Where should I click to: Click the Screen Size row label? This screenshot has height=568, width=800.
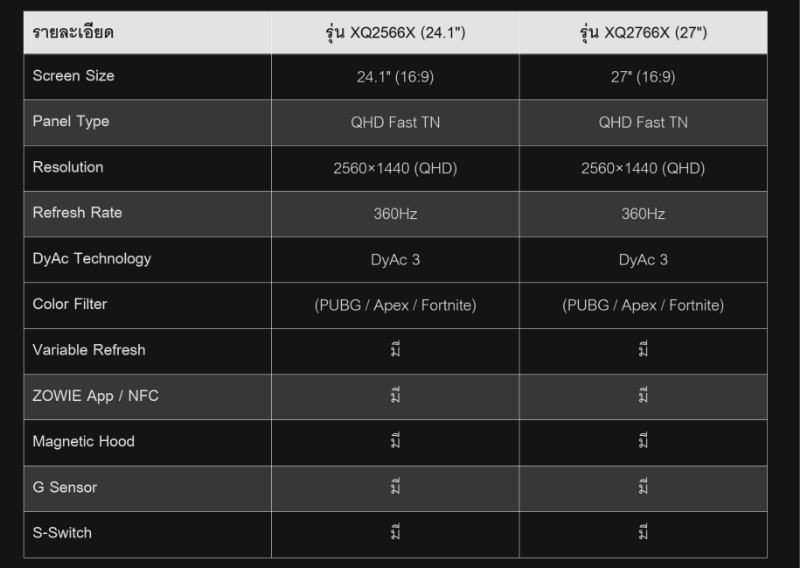click(x=73, y=76)
